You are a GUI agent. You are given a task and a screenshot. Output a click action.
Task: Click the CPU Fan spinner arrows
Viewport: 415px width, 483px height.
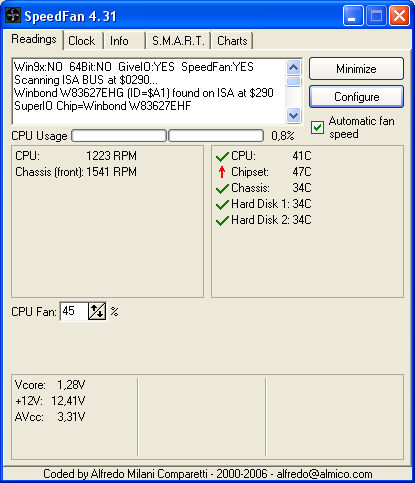coord(97,311)
